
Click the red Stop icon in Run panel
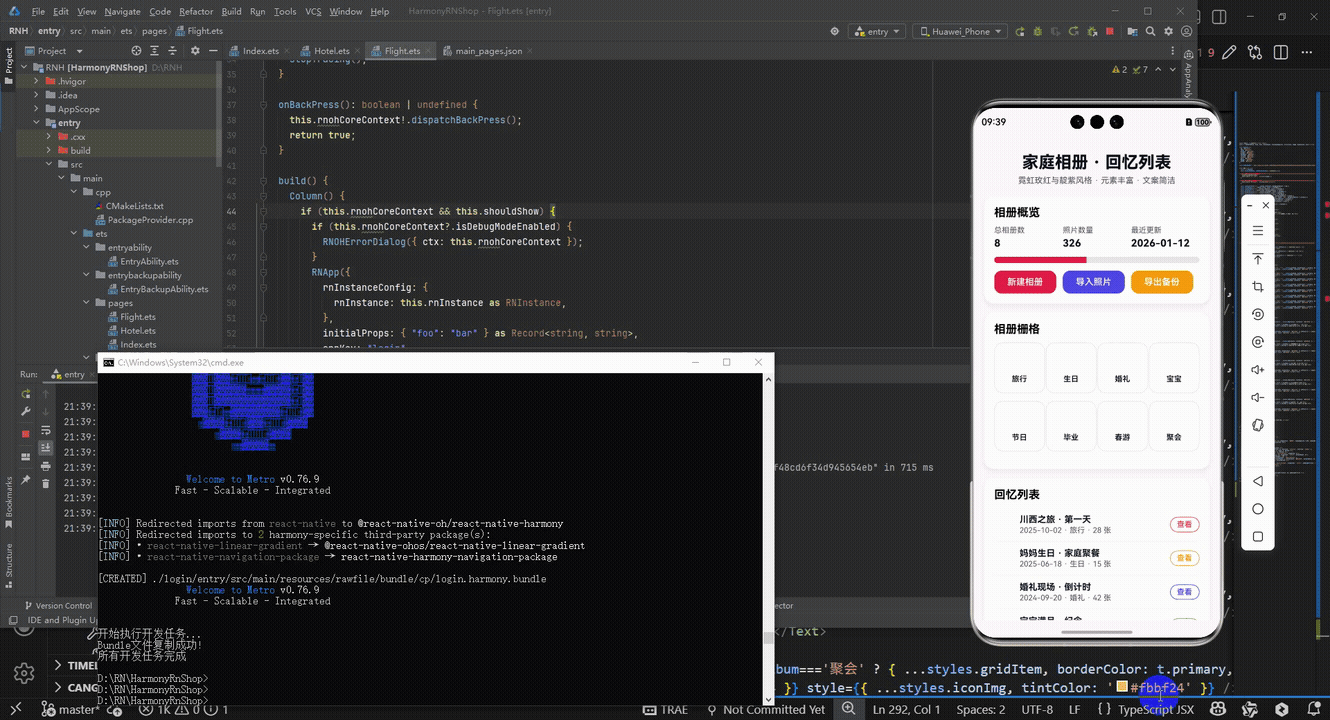[26, 434]
